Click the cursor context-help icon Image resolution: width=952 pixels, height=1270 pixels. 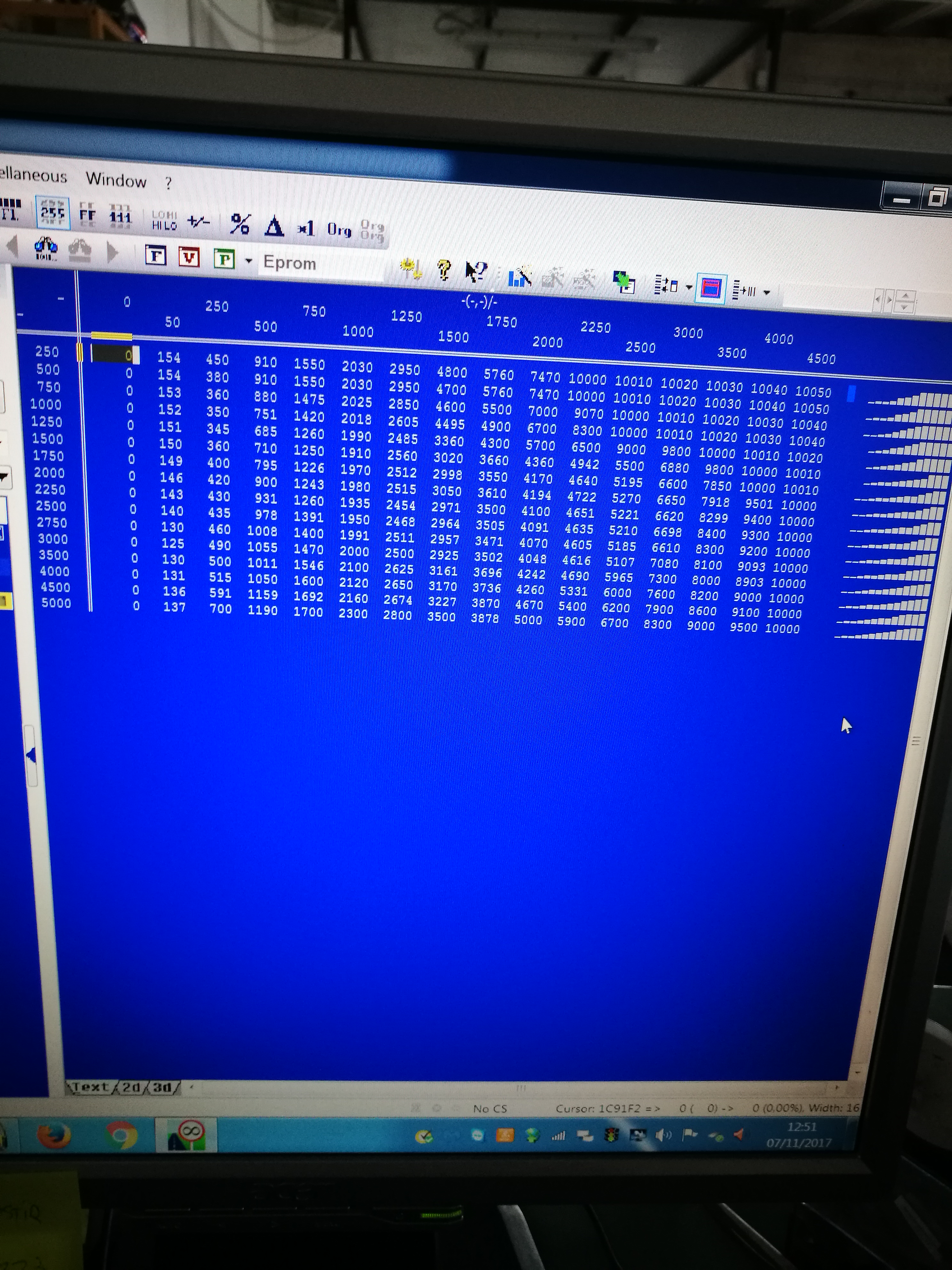pos(476,271)
